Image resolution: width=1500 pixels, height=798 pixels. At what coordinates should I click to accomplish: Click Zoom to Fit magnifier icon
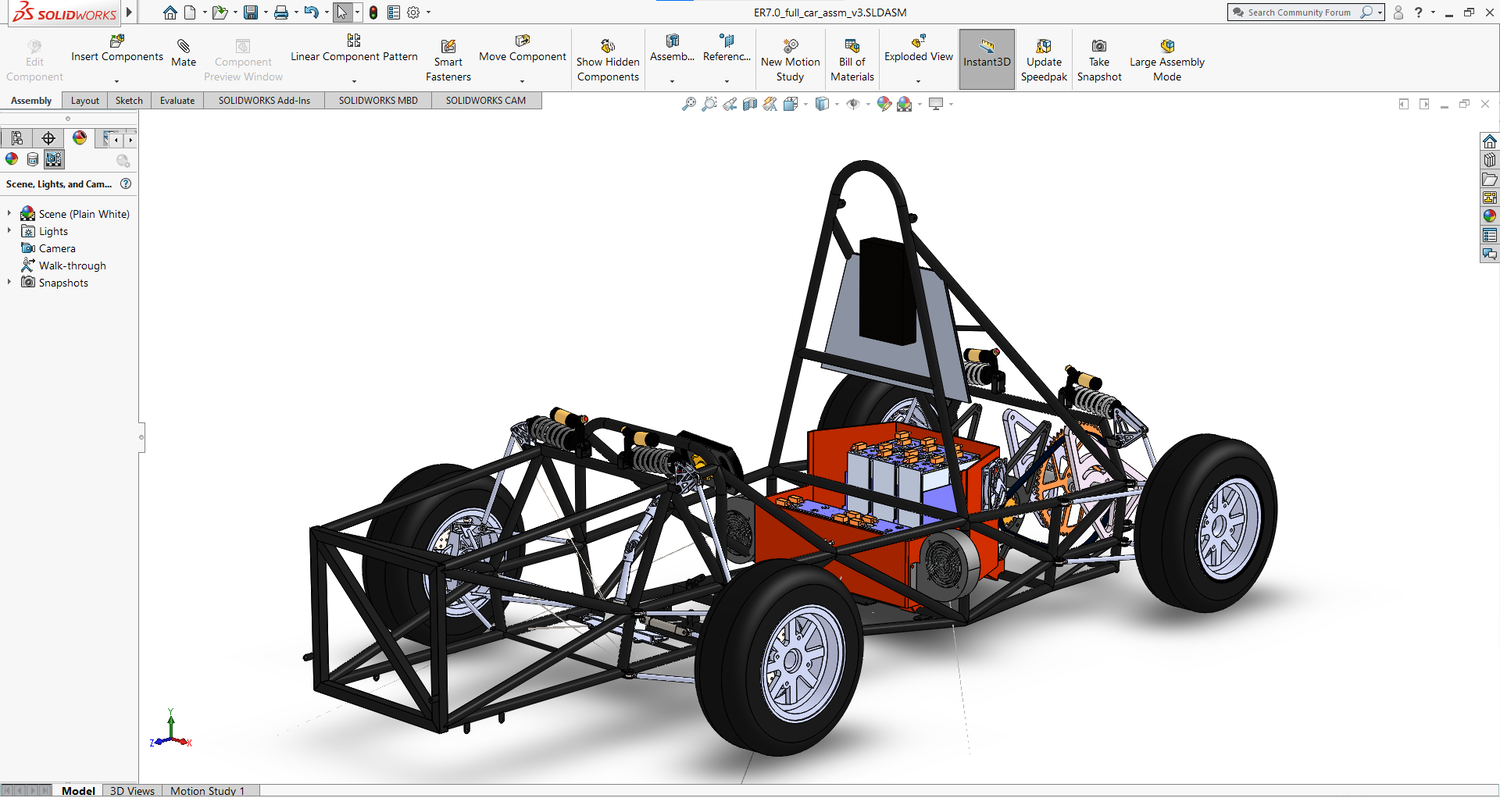(689, 104)
